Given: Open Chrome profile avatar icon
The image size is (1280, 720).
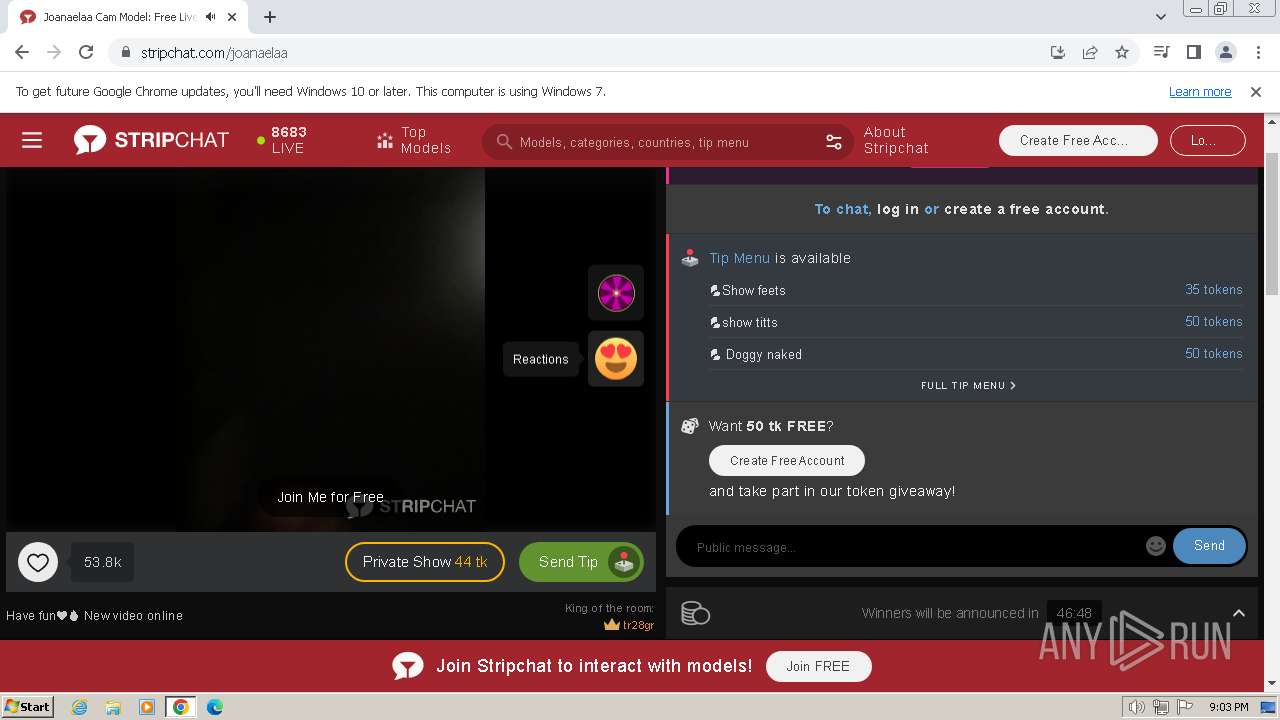Looking at the screenshot, I should click(1225, 52).
